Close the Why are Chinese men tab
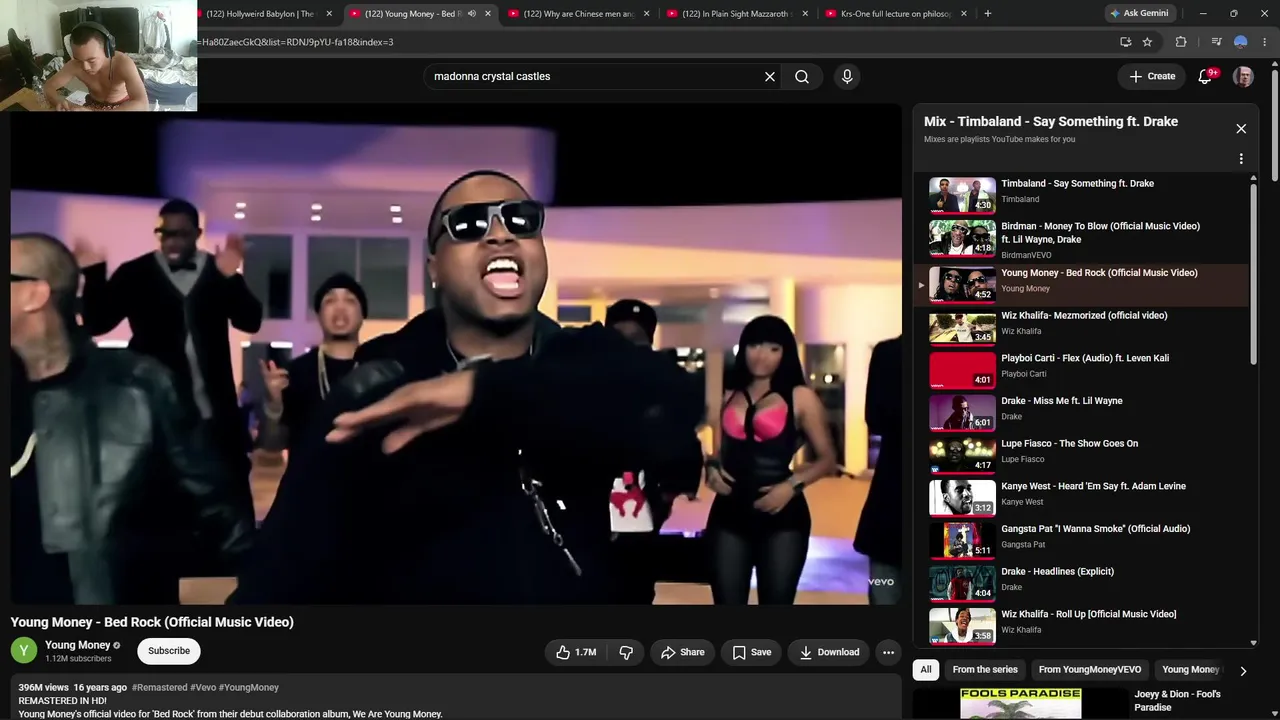 (x=647, y=14)
